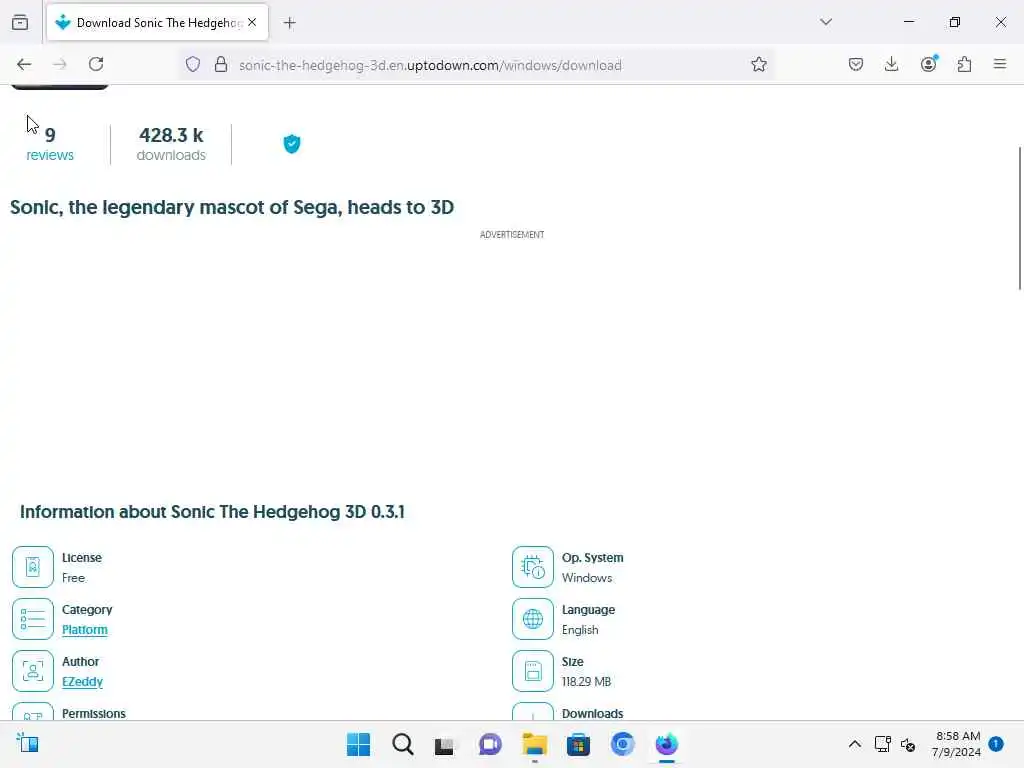Image resolution: width=1024 pixels, height=768 pixels.
Task: Click the English language value
Action: tap(580, 630)
